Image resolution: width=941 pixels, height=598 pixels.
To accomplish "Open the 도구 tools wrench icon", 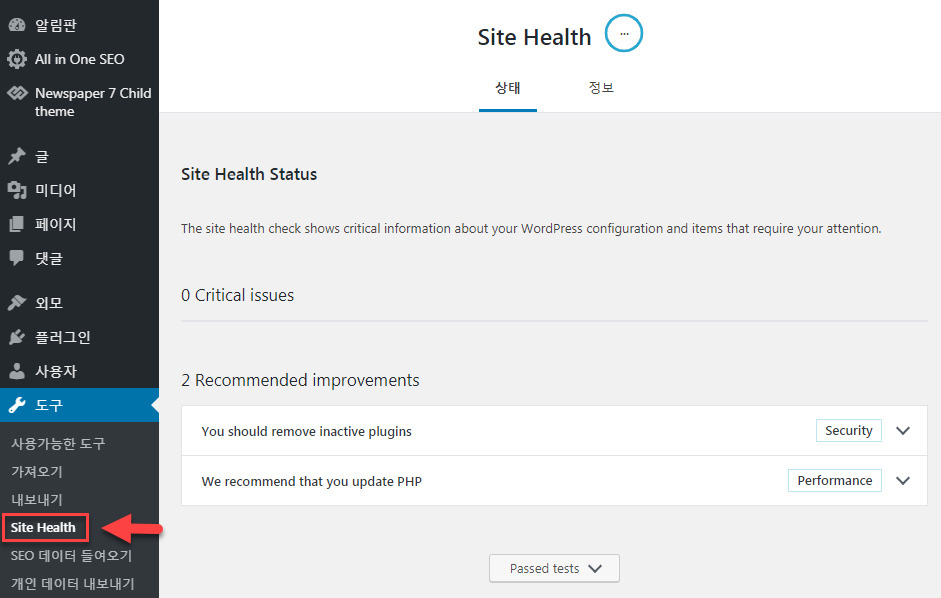I will pyautogui.click(x=17, y=405).
